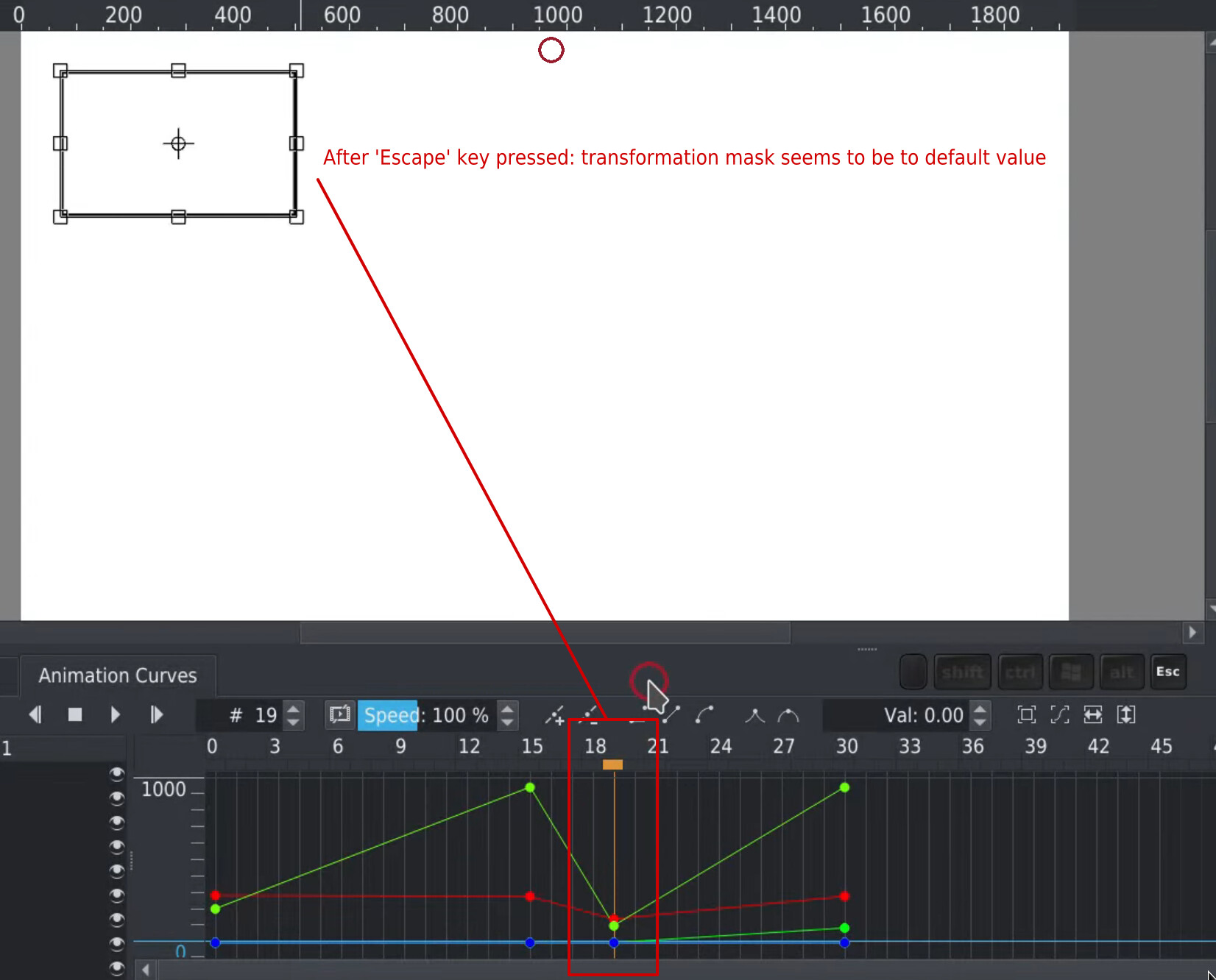This screenshot has height=980, width=1216.
Task: Click the bottom-left transform handle
Action: coord(60,216)
